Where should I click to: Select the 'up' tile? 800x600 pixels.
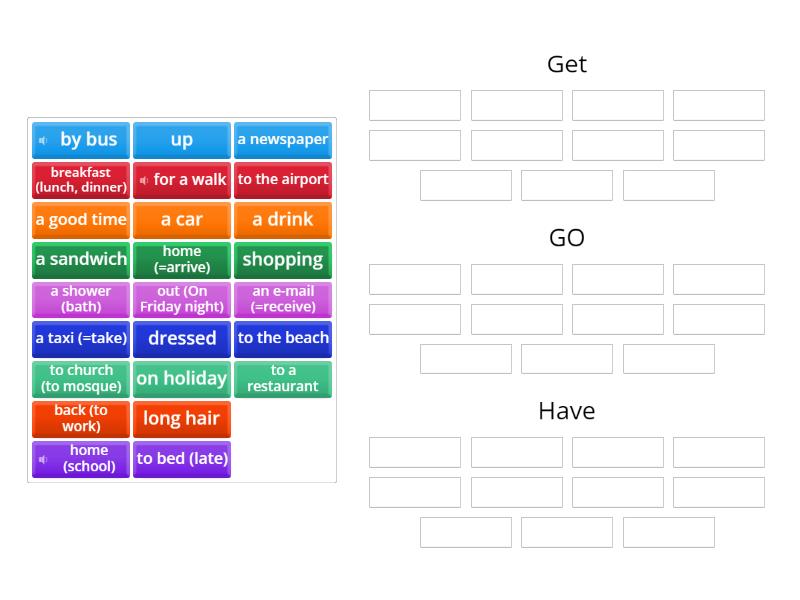coord(181,140)
